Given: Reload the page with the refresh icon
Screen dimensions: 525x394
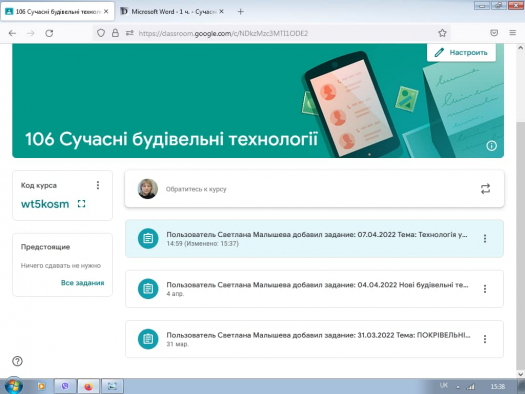Looking at the screenshot, I should point(49,33).
